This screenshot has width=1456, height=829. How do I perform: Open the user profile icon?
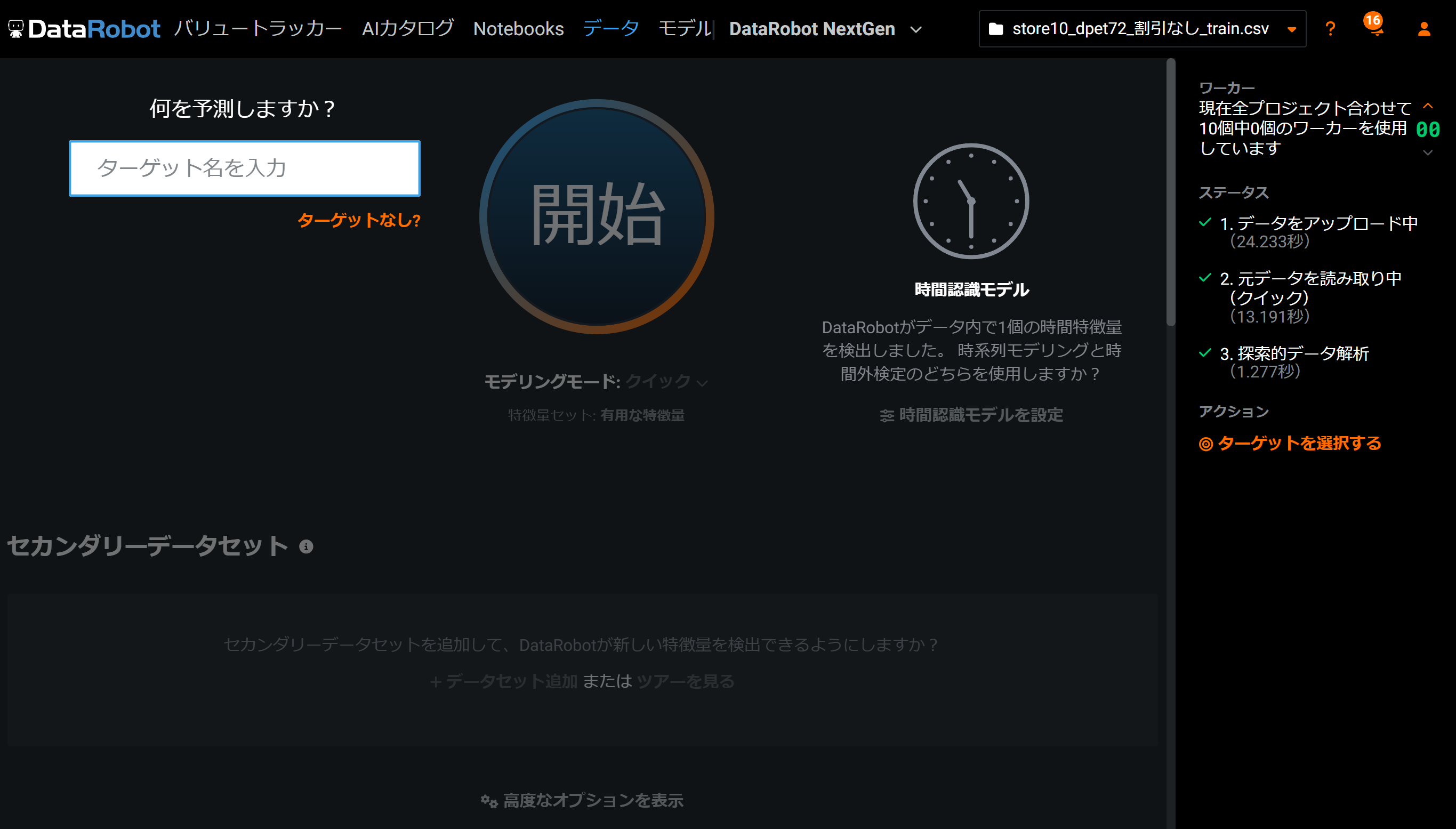pos(1423,28)
